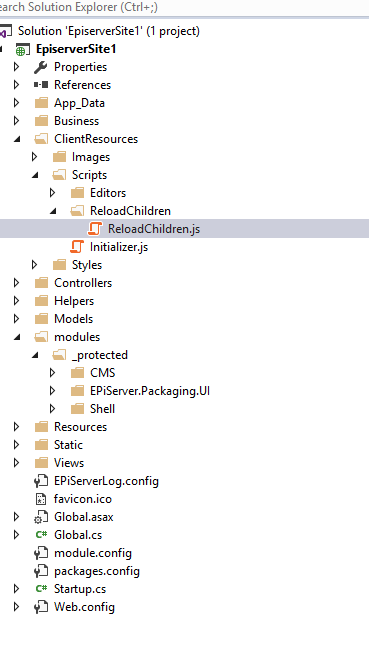Select the modules folder label
This screenshot has width=369, height=672.
pos(77,337)
